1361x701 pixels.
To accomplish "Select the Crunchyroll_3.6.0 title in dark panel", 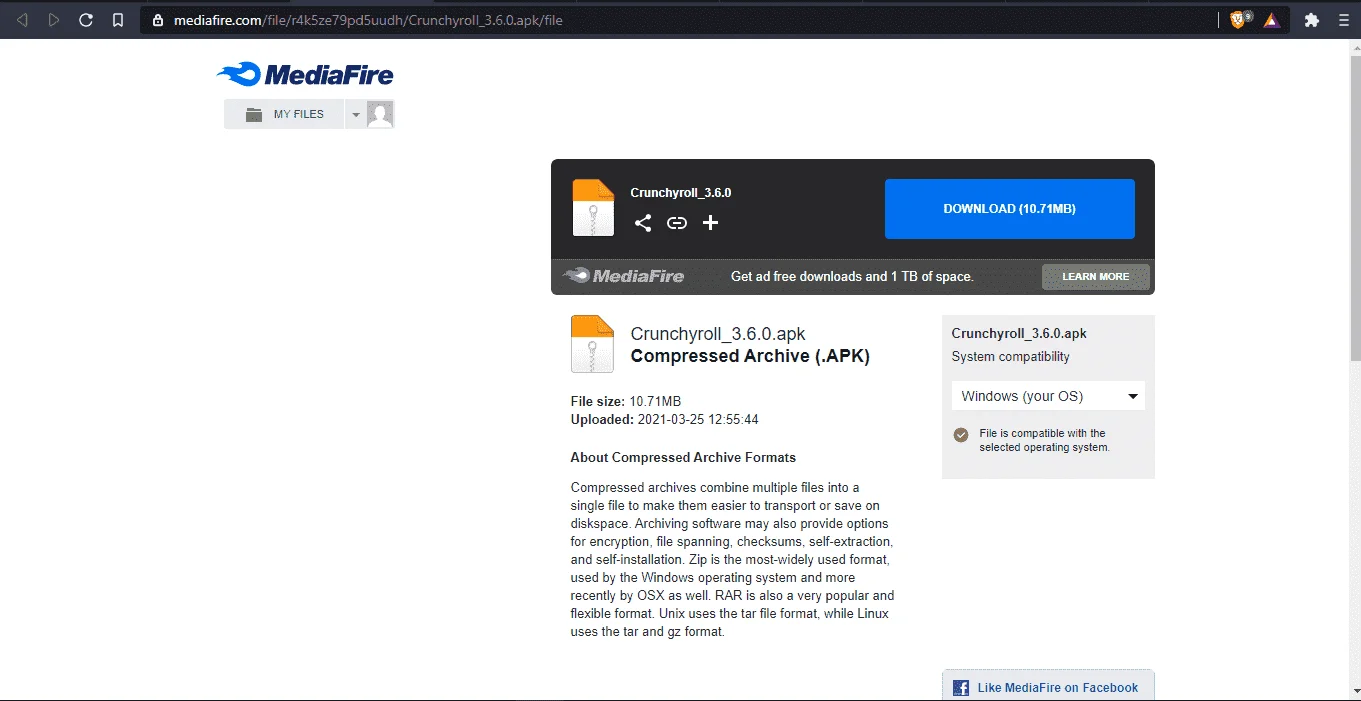I will [x=680, y=193].
